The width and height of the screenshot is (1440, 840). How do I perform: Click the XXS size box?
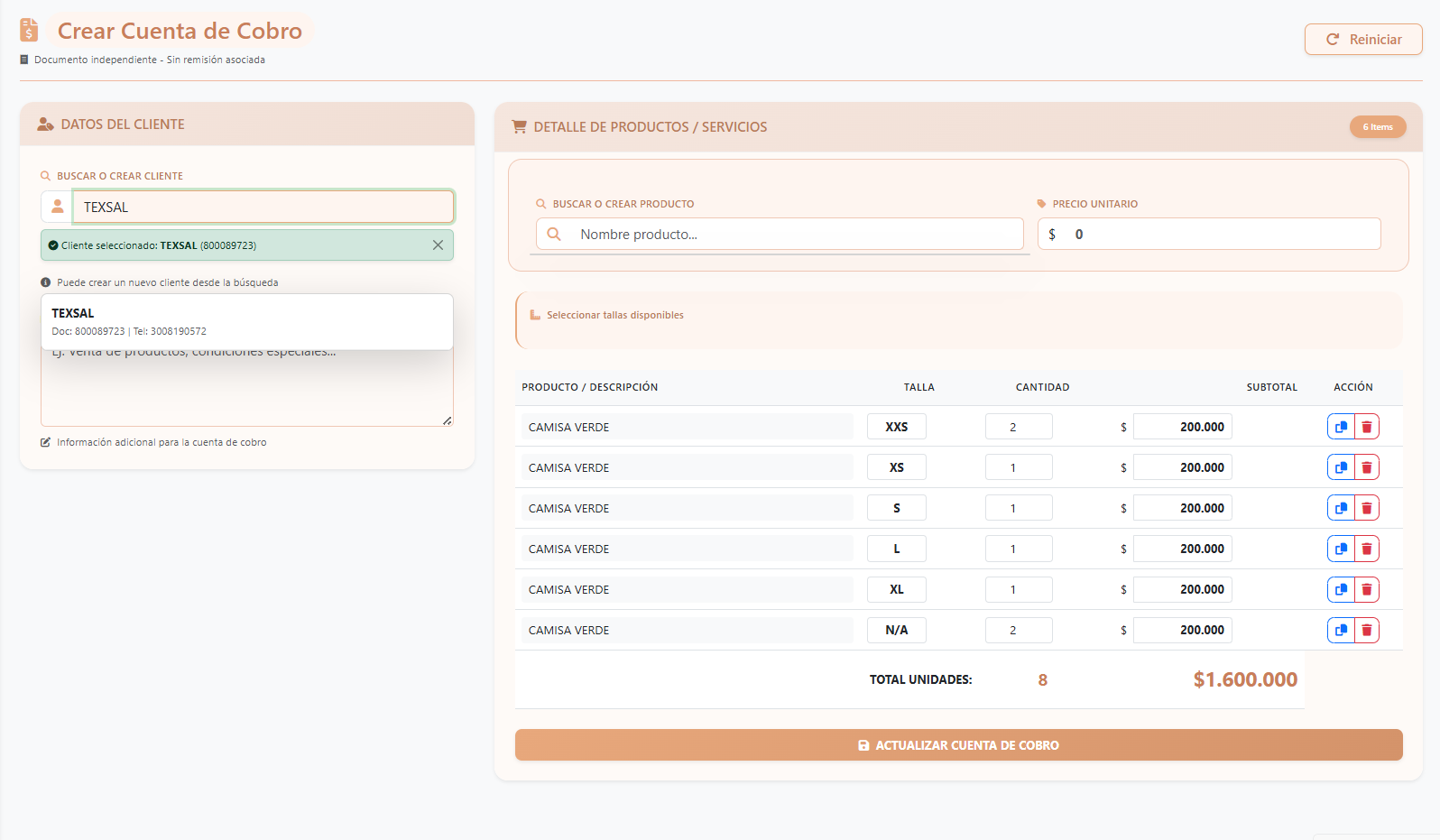tap(897, 427)
